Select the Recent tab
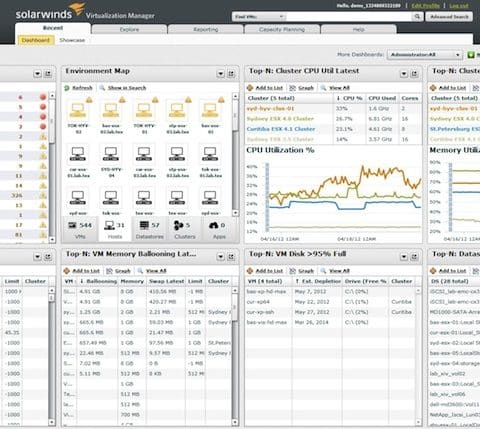 click(53, 28)
